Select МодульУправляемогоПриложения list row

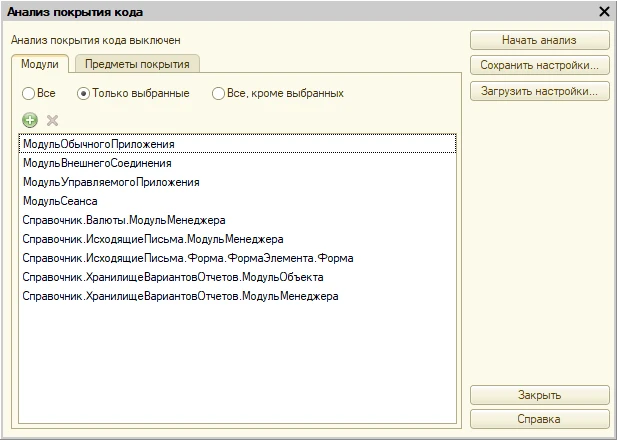pyautogui.click(x=237, y=182)
